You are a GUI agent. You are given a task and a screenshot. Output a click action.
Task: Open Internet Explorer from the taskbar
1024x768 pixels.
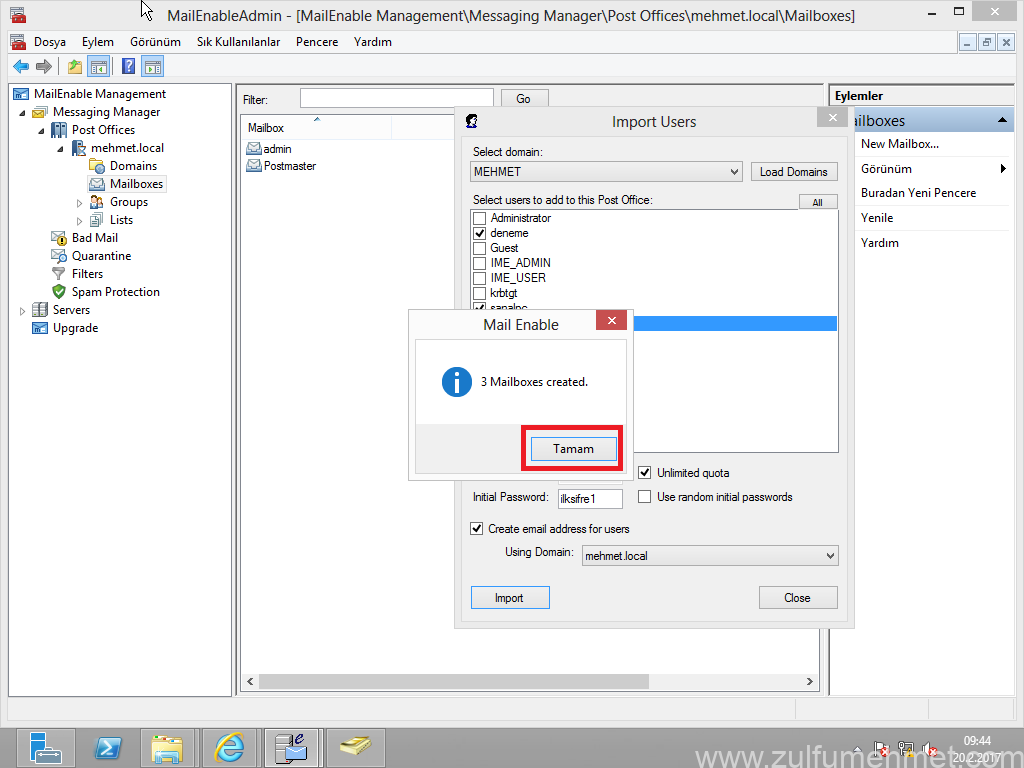[229, 747]
